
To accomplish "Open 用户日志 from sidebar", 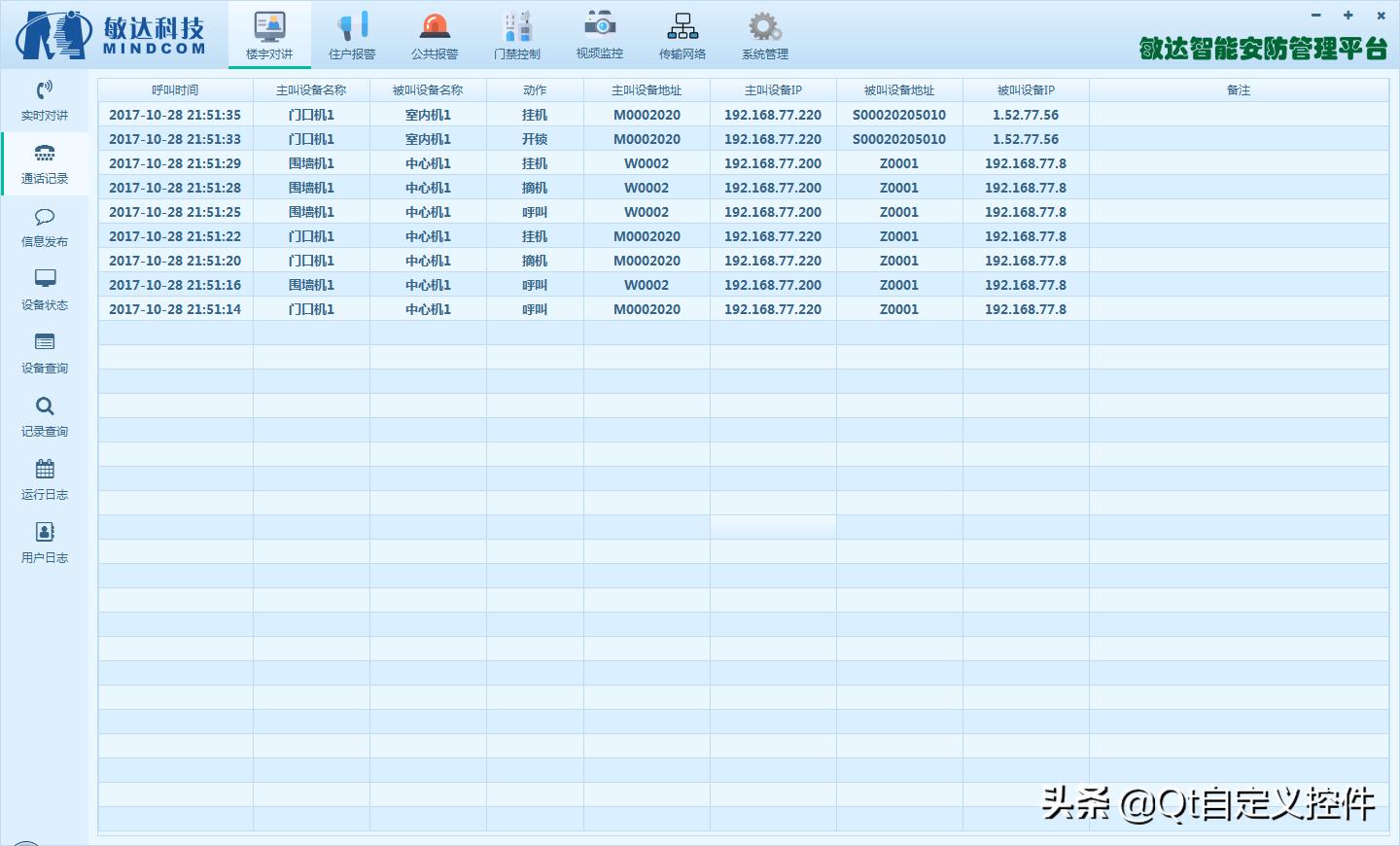I will pos(44,543).
